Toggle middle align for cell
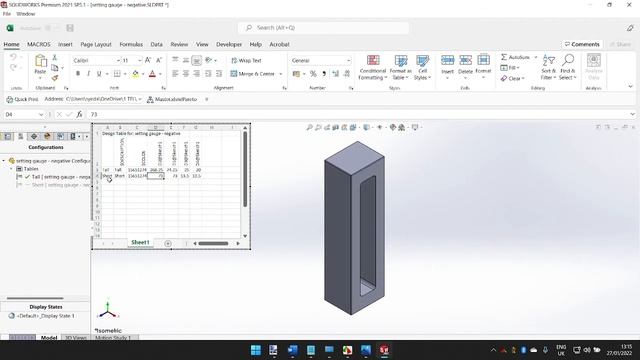 tap(186, 60)
